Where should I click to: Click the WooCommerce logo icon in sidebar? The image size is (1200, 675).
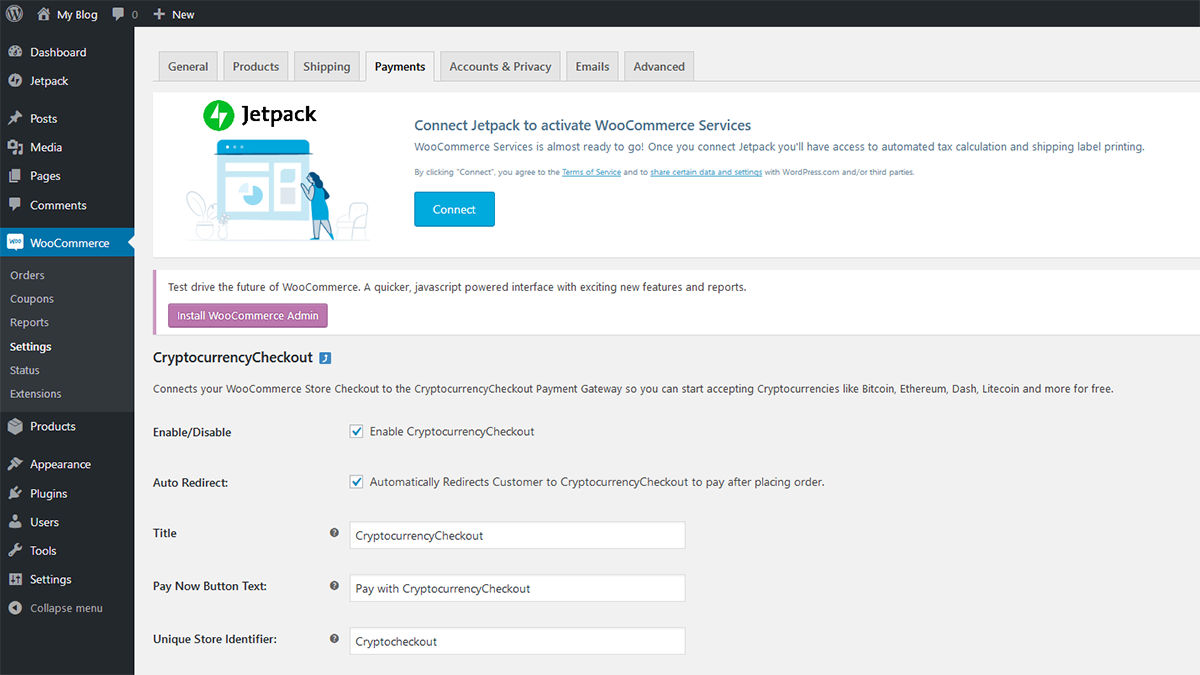tap(15, 243)
